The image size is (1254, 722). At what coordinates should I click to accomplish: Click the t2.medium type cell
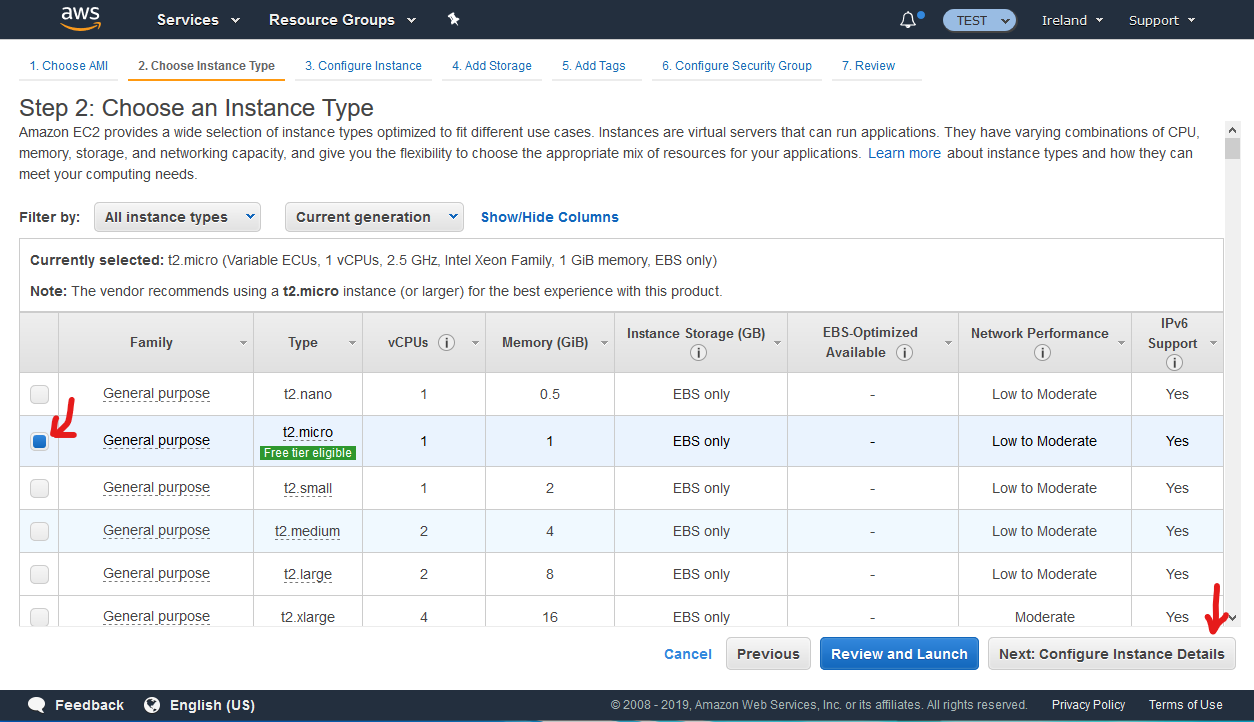(x=307, y=532)
